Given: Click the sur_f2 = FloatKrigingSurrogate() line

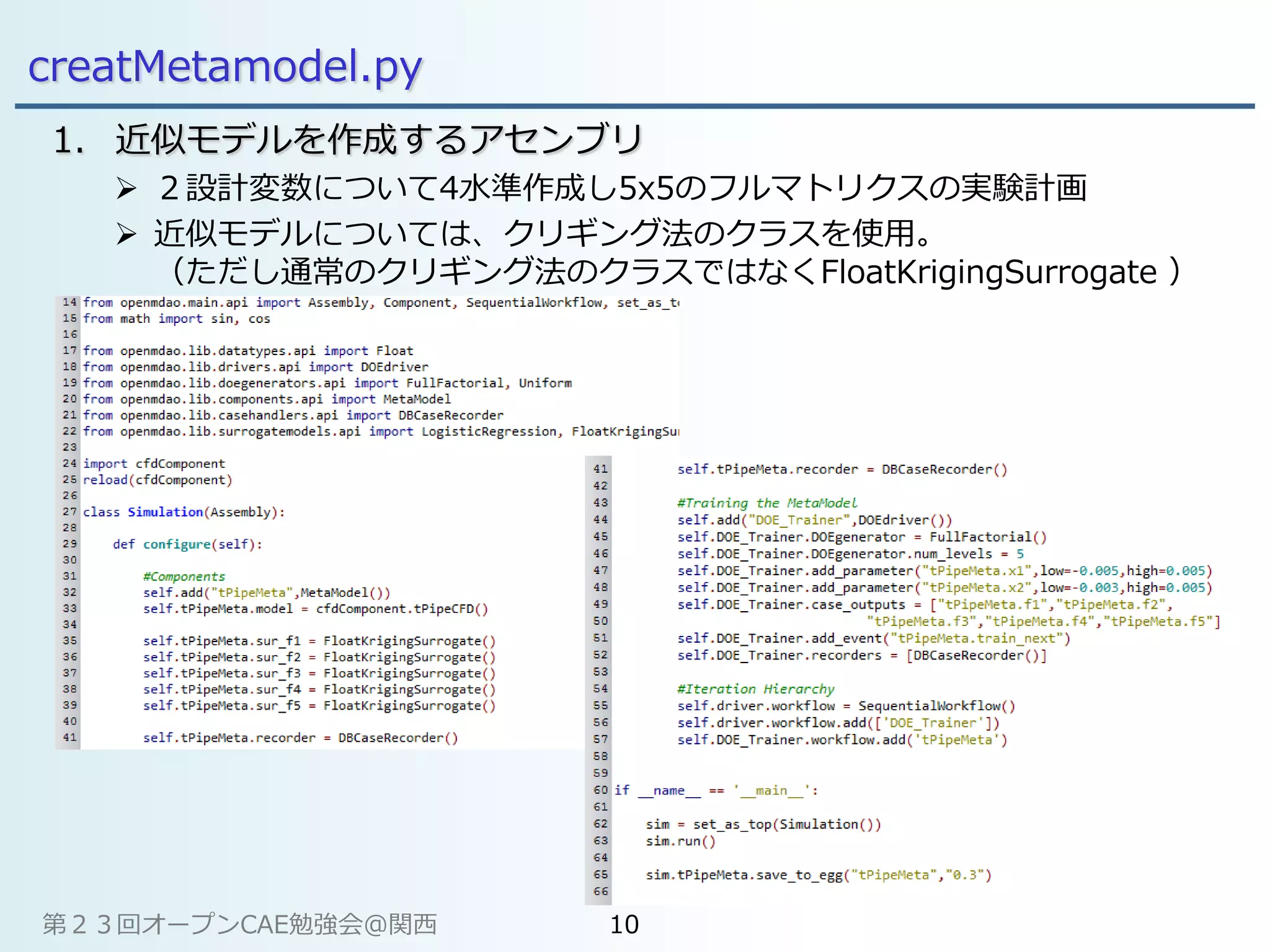Looking at the screenshot, I should pyautogui.click(x=319, y=657).
